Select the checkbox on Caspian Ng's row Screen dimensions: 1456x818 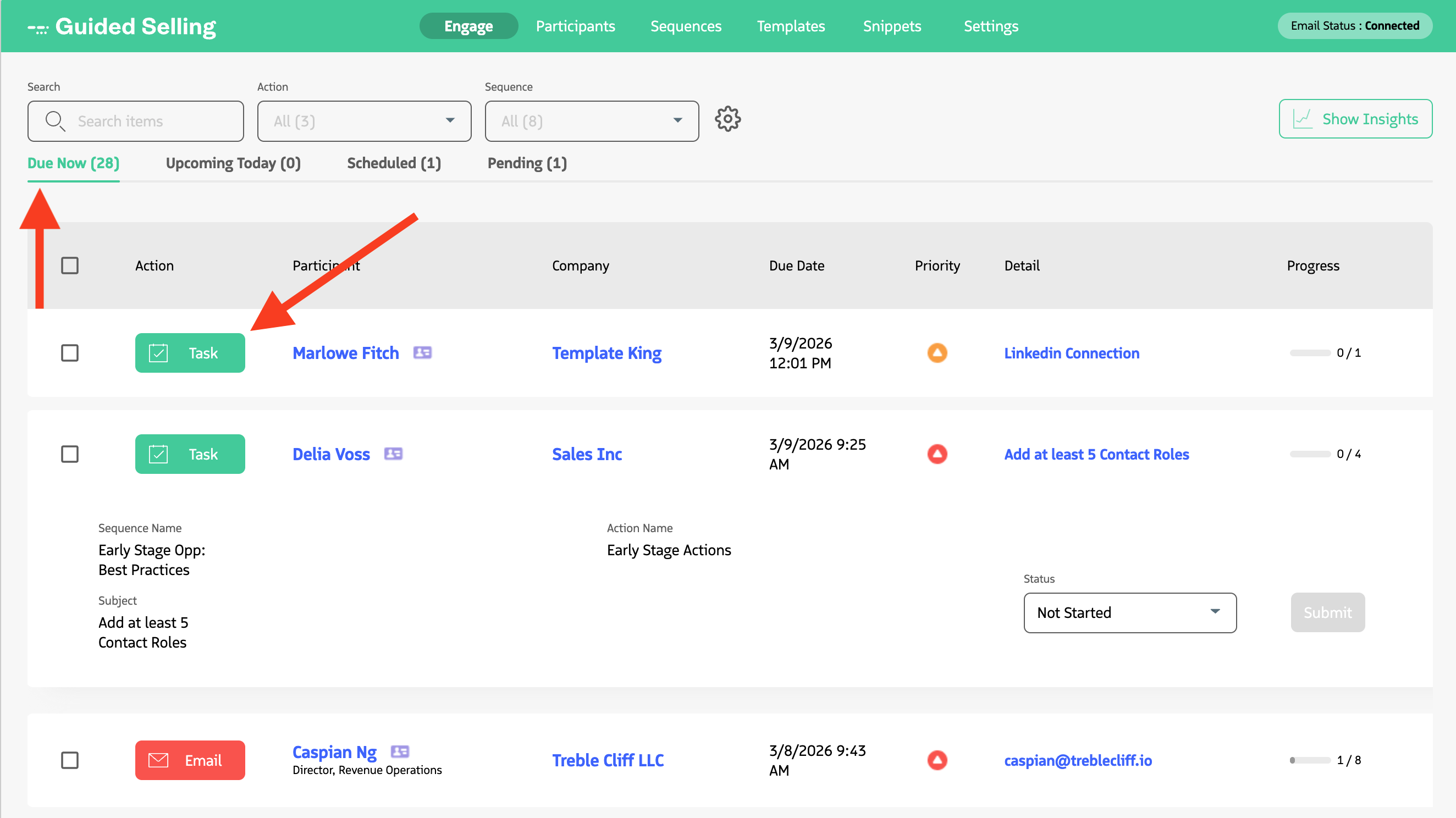pos(69,760)
